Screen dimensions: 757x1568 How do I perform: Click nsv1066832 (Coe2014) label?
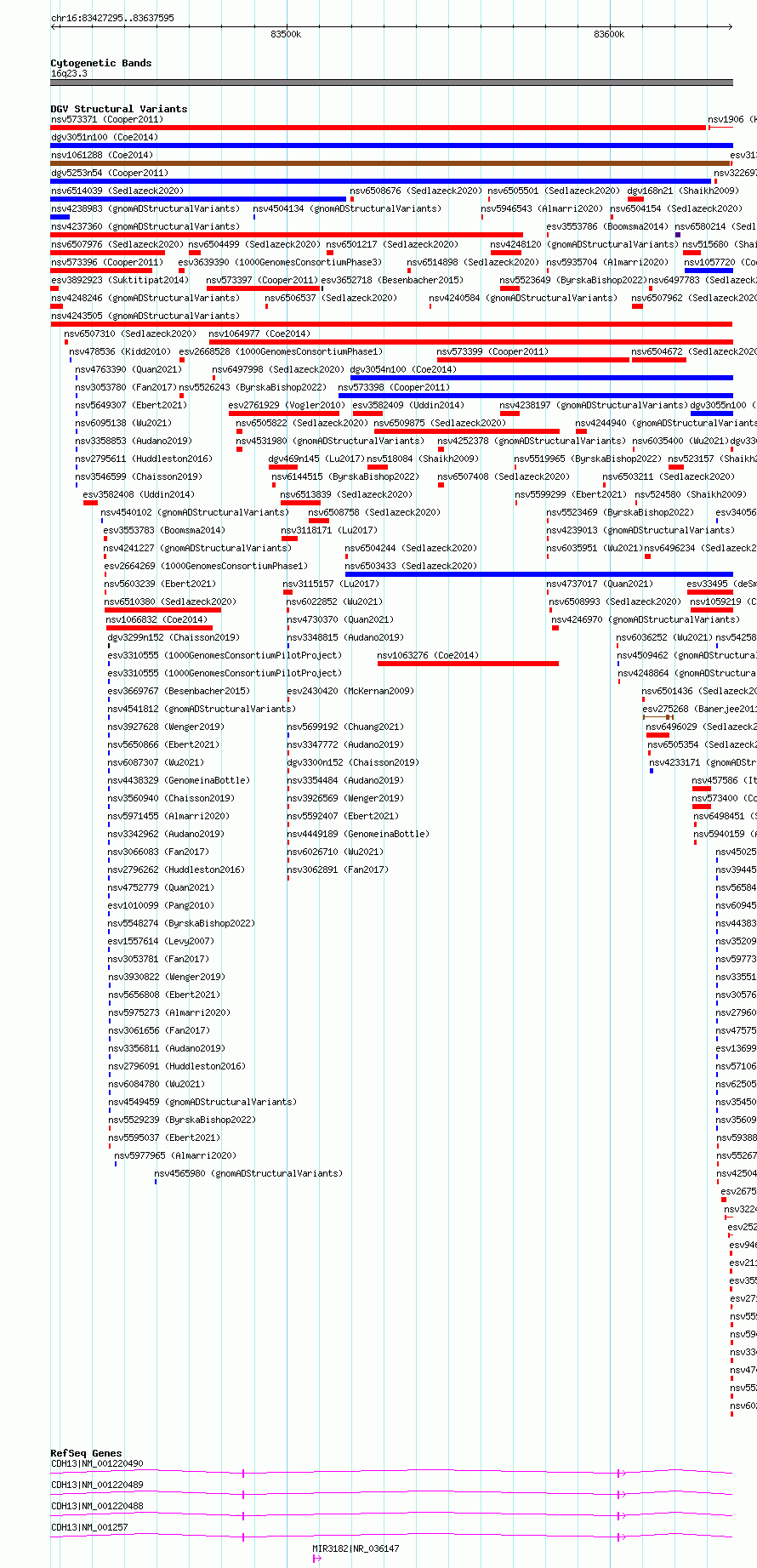(x=157, y=619)
